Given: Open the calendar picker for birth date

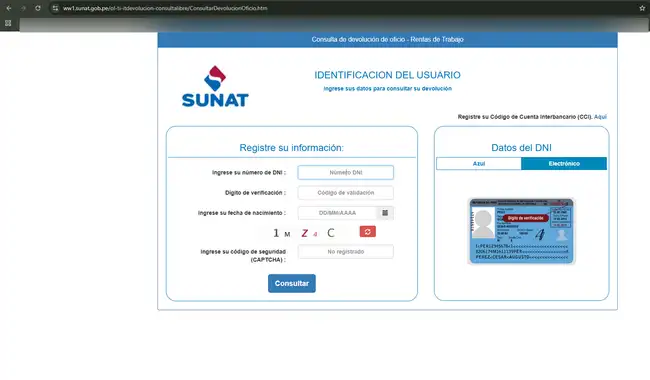Looking at the screenshot, I should tap(385, 213).
